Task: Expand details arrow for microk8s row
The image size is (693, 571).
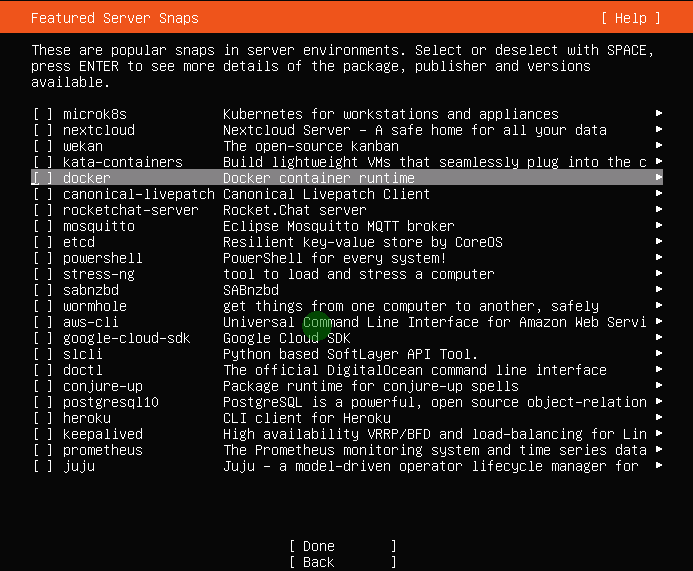Action: pos(659,113)
